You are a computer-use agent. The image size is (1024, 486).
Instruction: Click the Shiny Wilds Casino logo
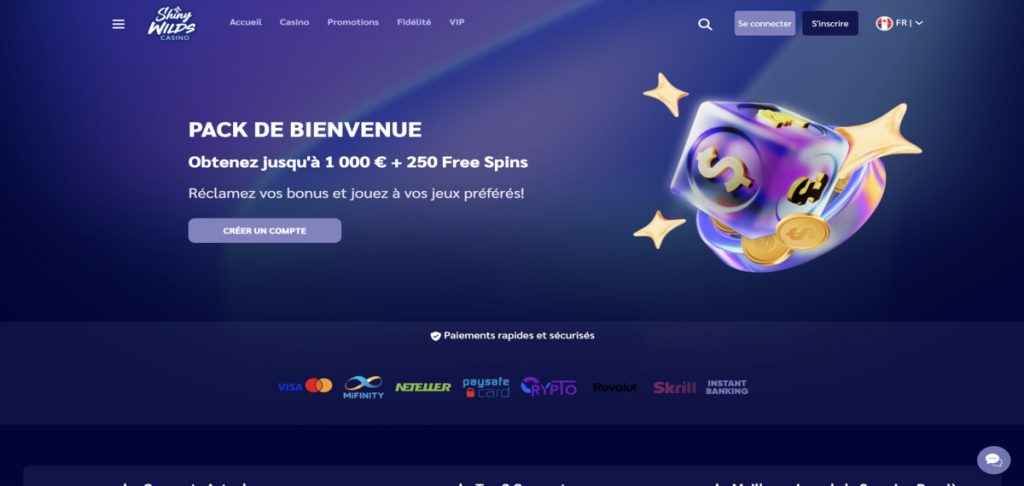tap(172, 24)
